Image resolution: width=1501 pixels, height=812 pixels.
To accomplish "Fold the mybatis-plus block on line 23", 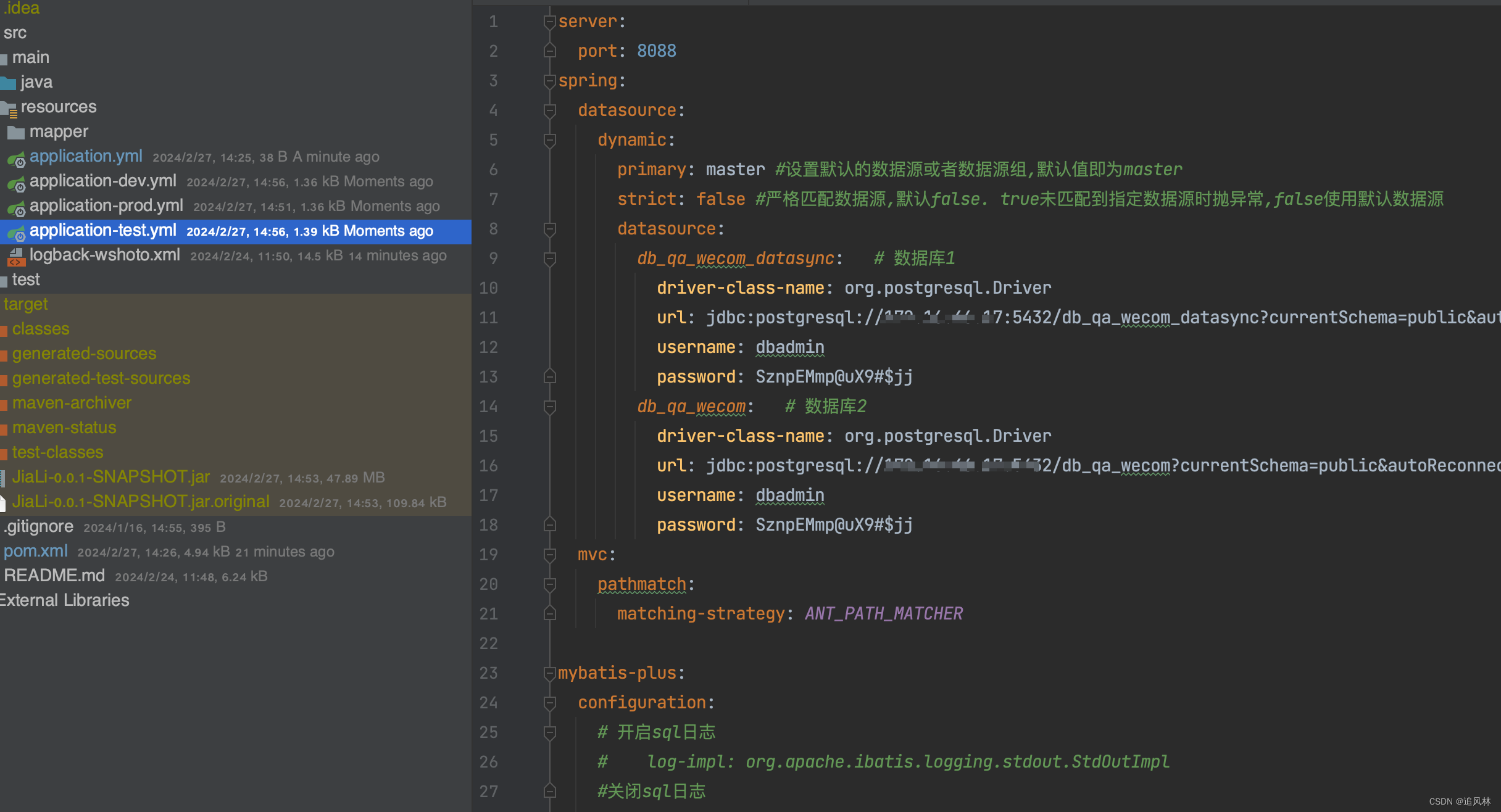I will click(549, 674).
